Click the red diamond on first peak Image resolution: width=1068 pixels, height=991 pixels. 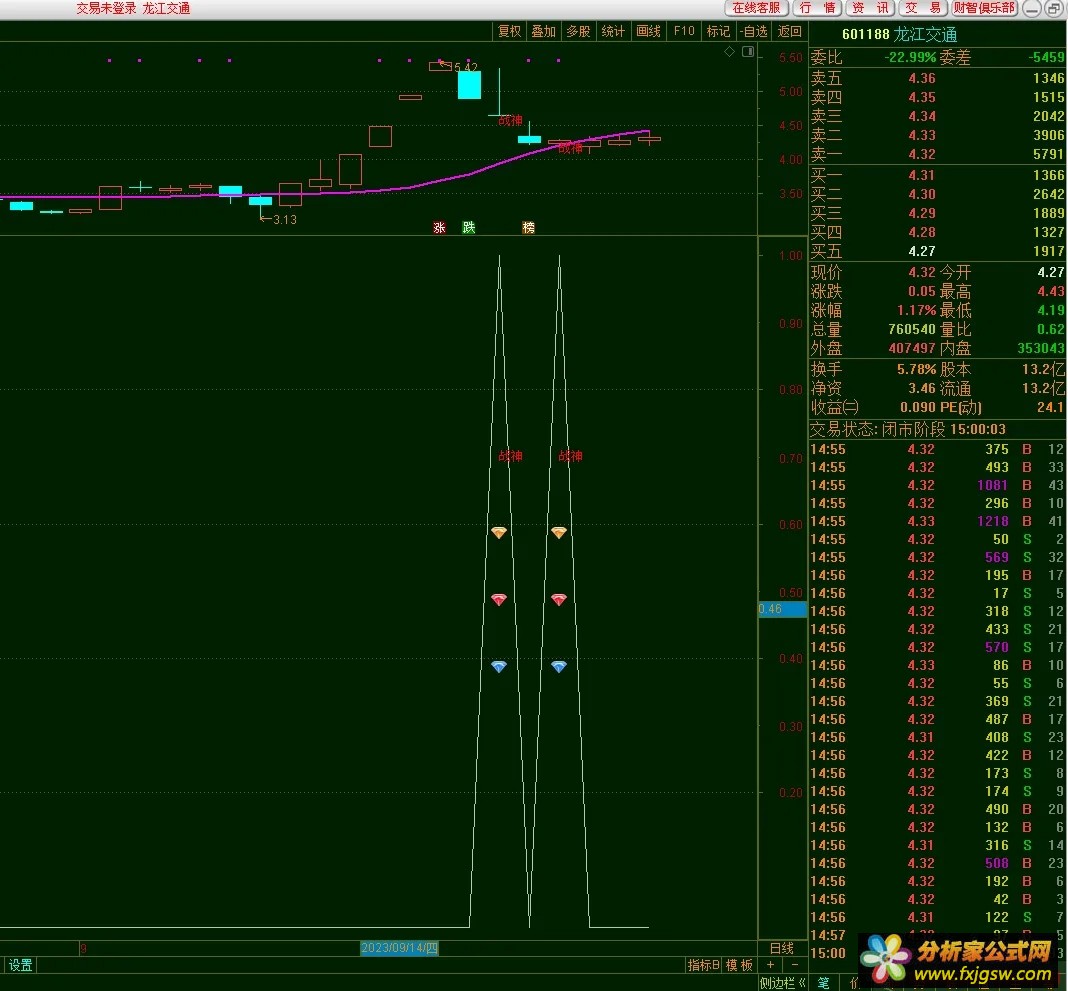[x=499, y=599]
